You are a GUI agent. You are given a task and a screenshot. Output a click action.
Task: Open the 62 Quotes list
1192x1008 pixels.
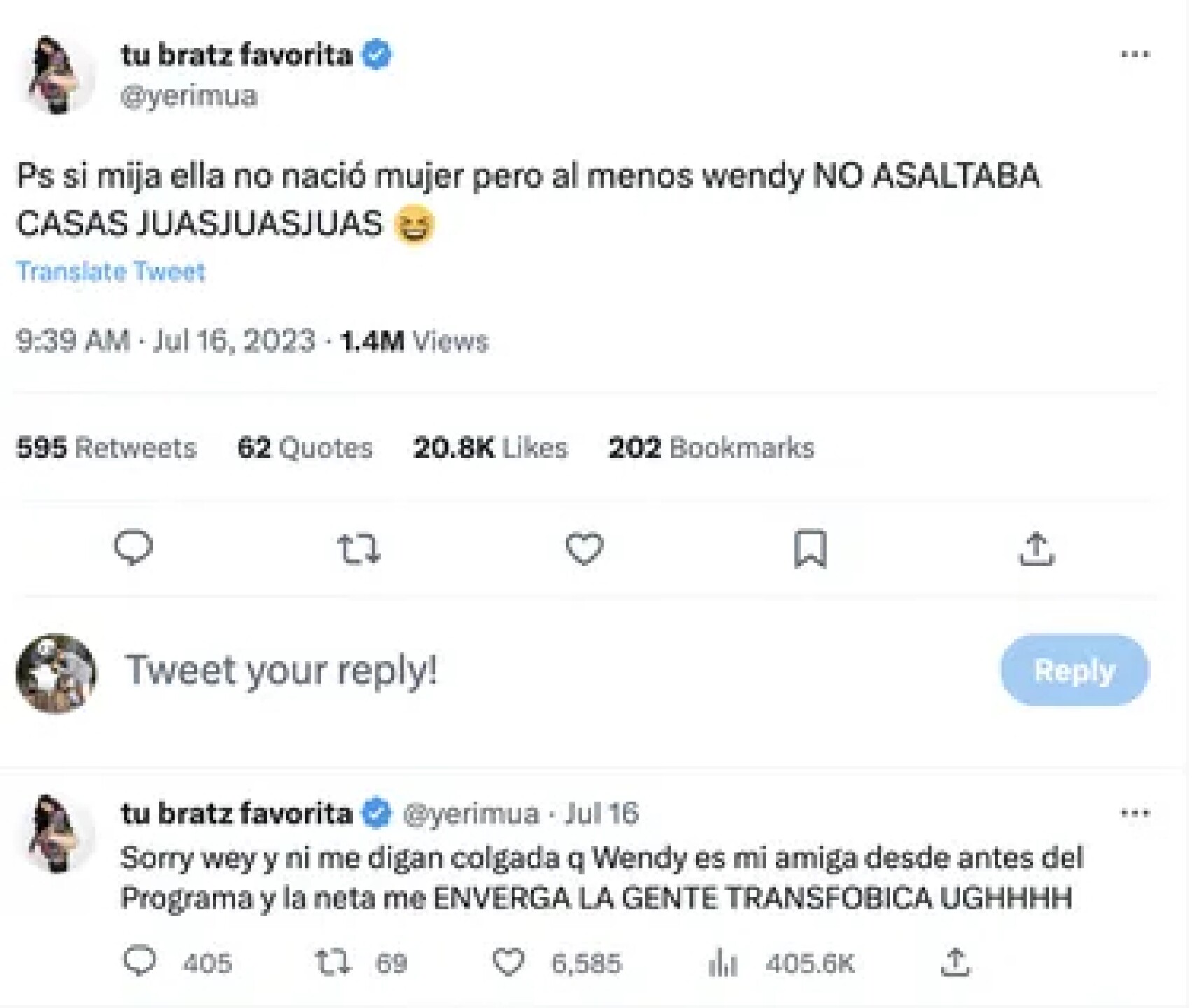tap(304, 447)
